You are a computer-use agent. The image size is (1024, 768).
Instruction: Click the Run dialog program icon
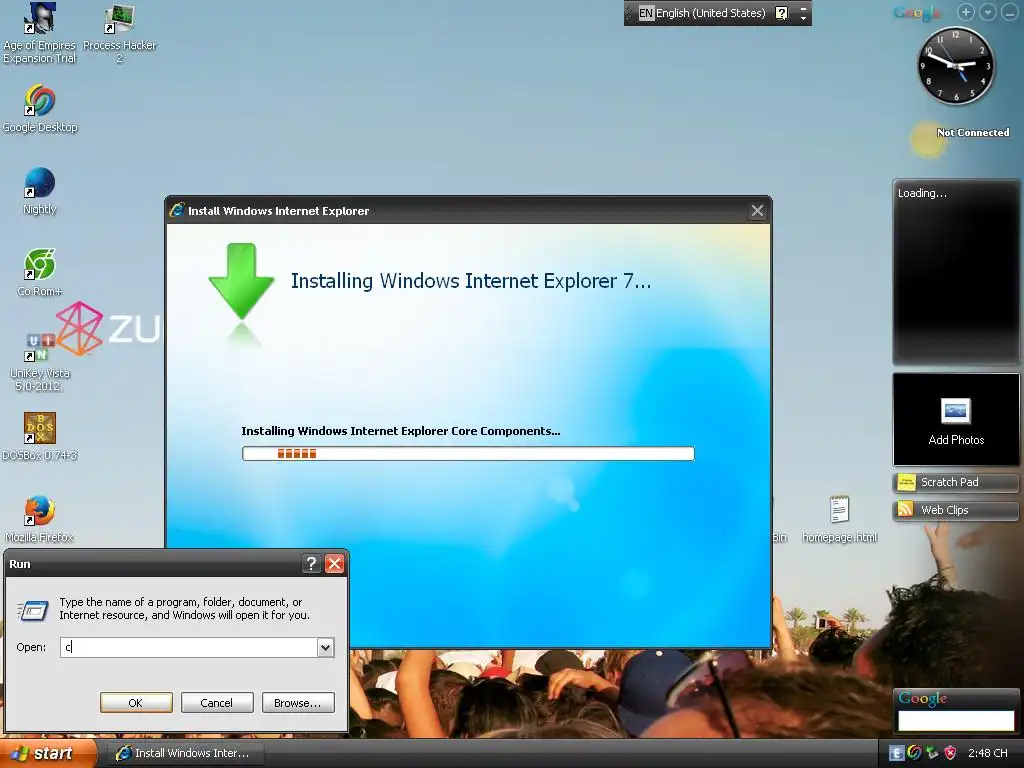(33, 611)
